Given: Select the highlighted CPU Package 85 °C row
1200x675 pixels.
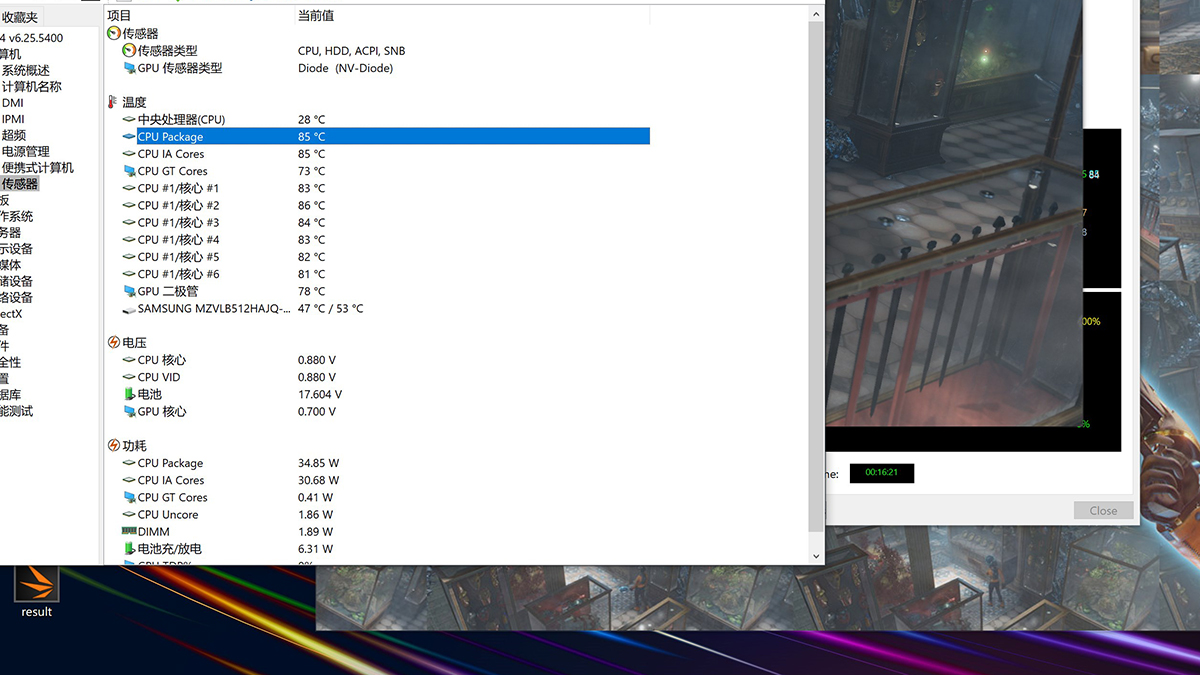Looking at the screenshot, I should point(393,137).
